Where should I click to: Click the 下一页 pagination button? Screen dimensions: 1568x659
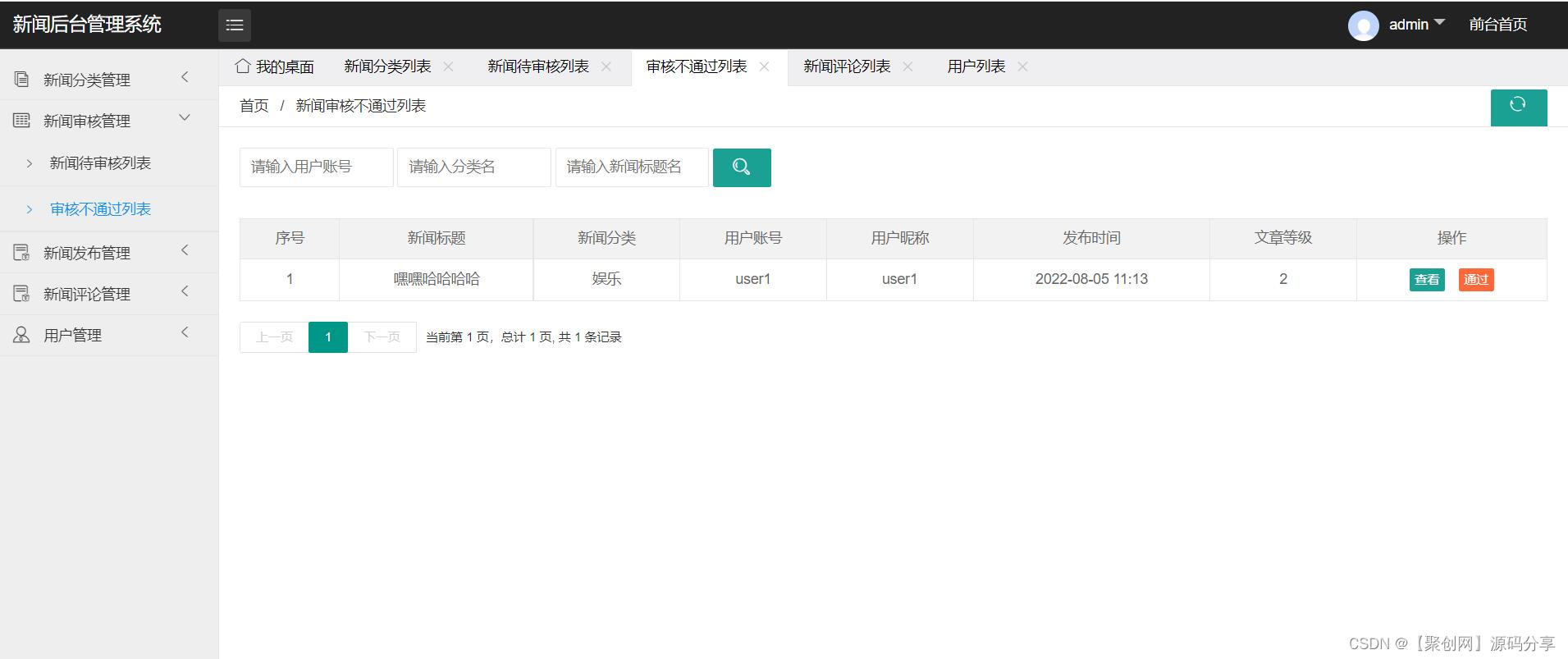[x=382, y=337]
